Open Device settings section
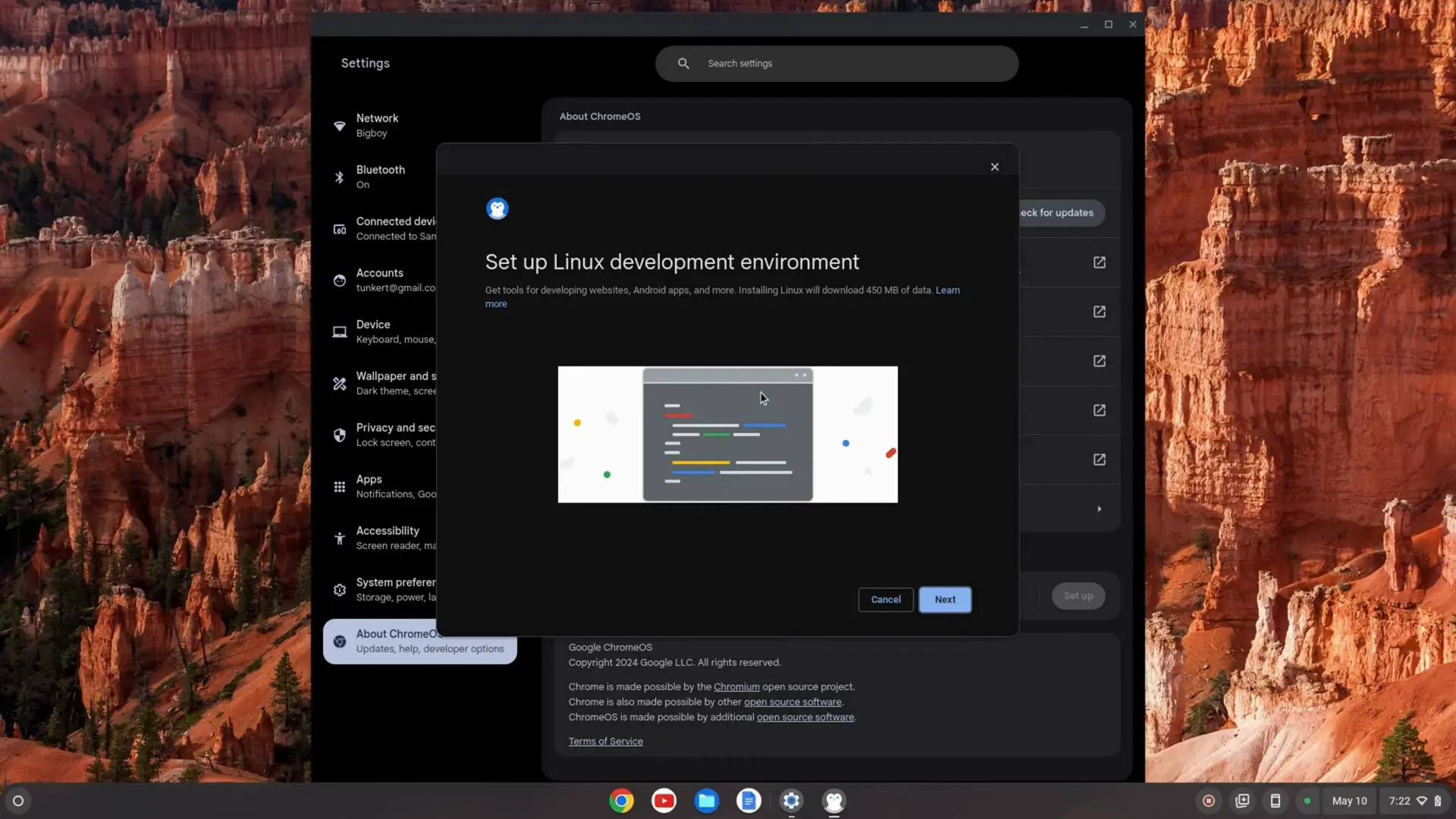 coord(381,332)
